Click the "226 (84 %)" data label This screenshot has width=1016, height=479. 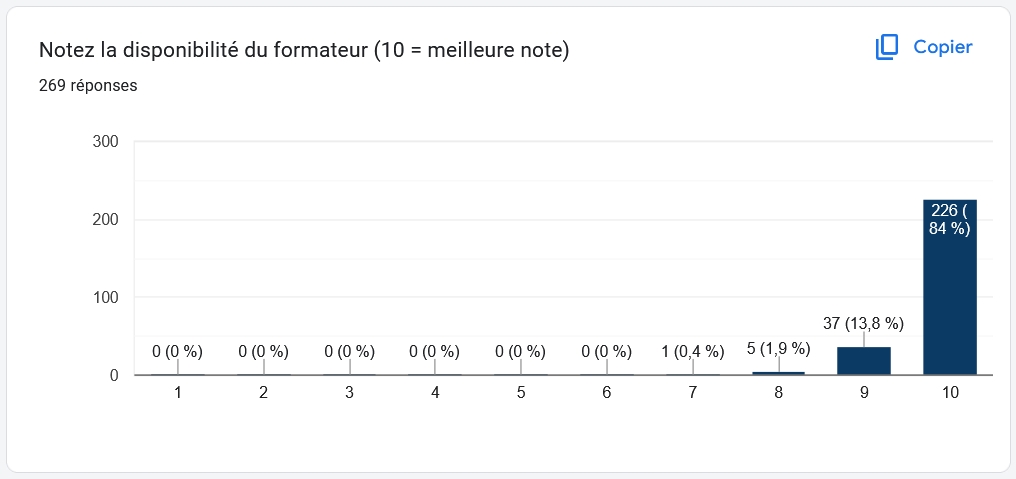949,219
